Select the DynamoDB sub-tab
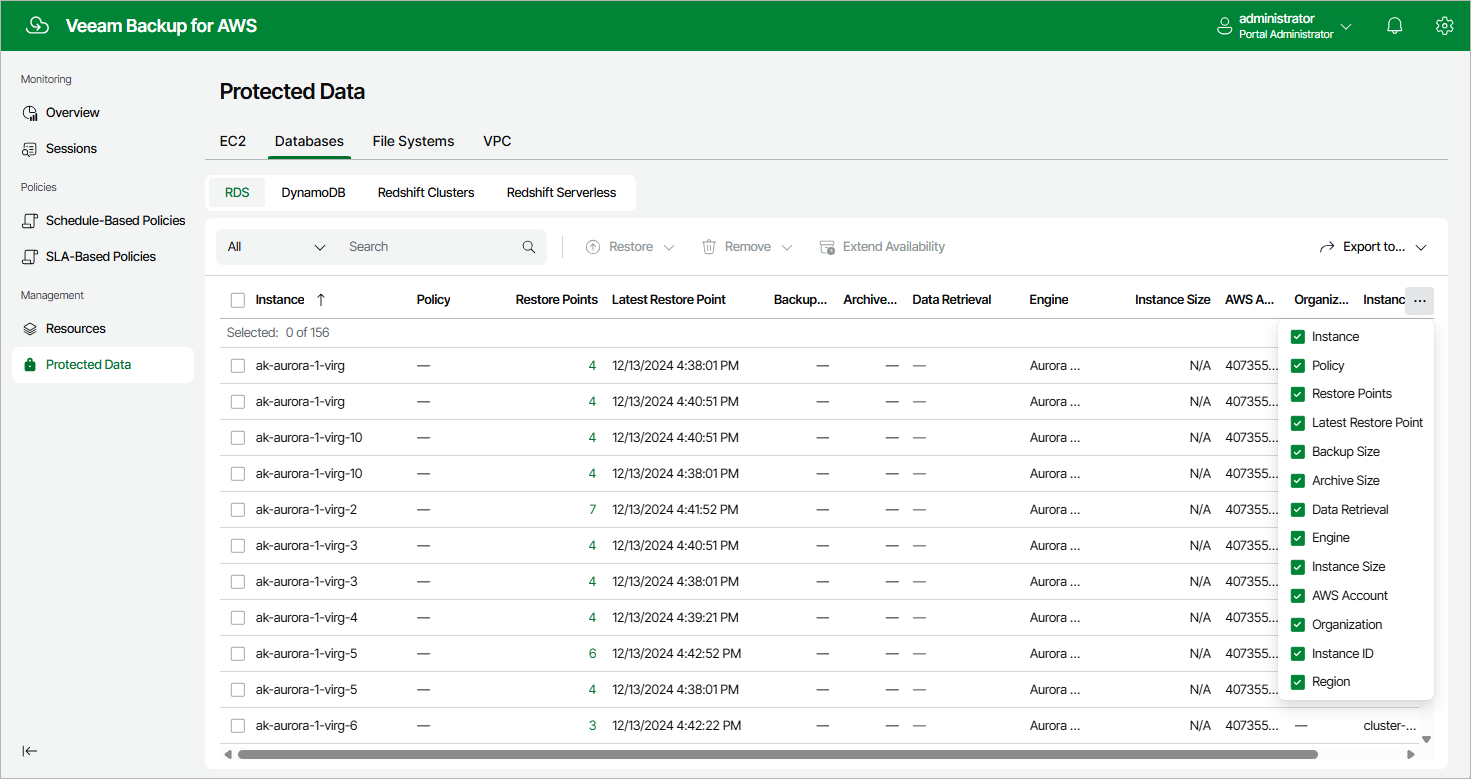The image size is (1471, 779). pos(313,193)
